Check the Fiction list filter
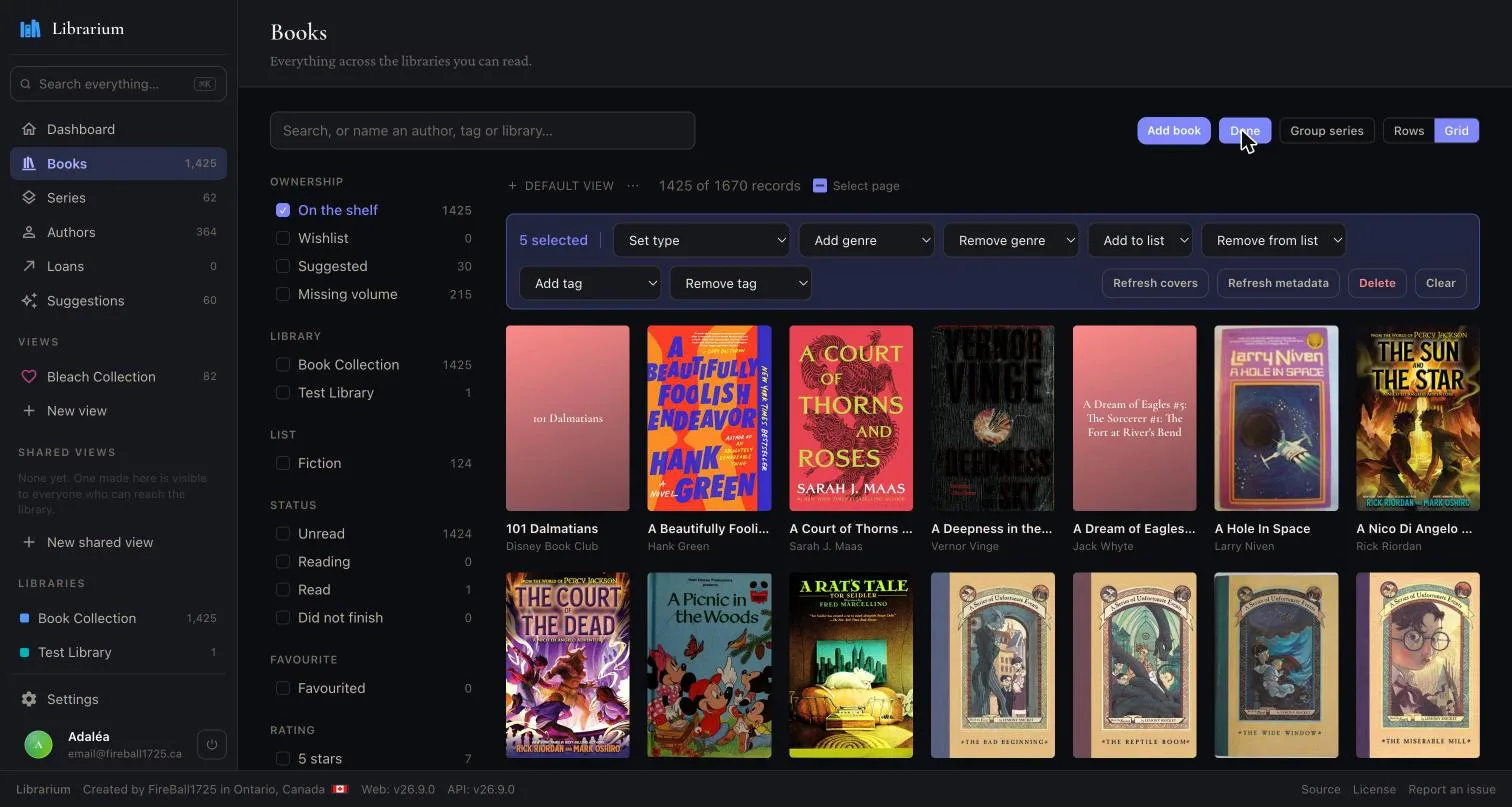This screenshot has height=807, width=1512. click(x=283, y=463)
